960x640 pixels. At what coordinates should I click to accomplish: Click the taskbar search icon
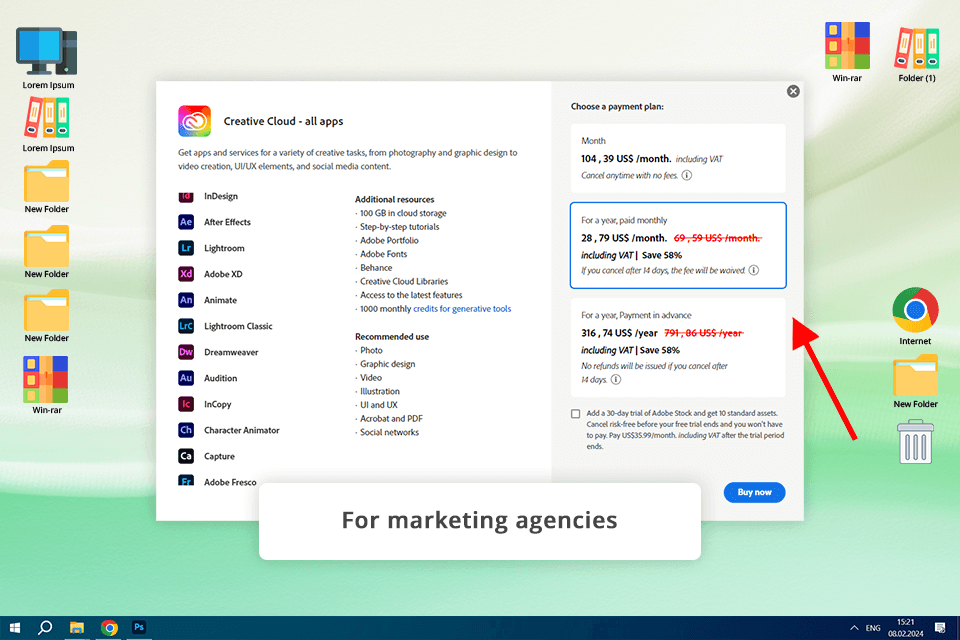(45, 627)
